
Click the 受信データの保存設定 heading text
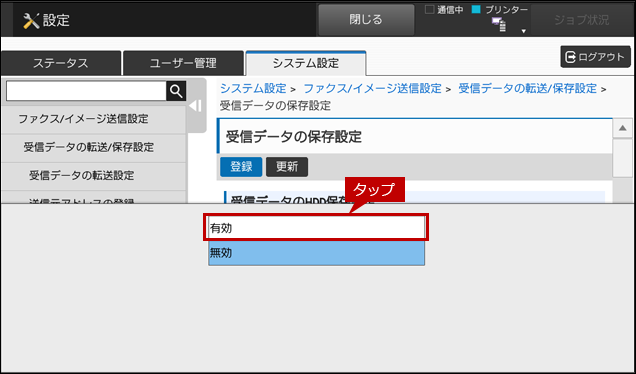[x=293, y=137]
